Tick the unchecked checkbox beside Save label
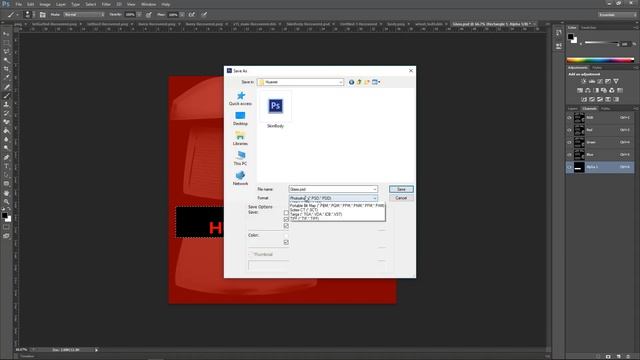This screenshot has width=640, height=360. pos(286,213)
